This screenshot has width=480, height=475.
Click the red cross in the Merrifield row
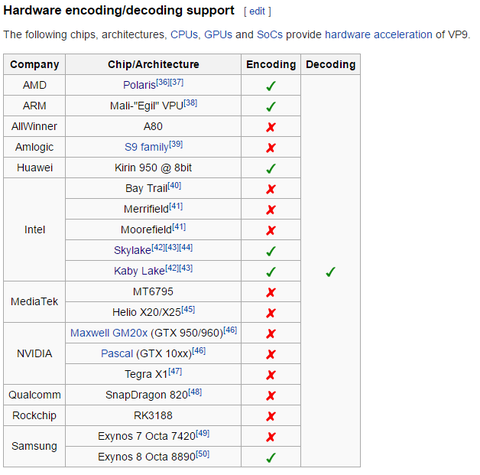coord(271,210)
